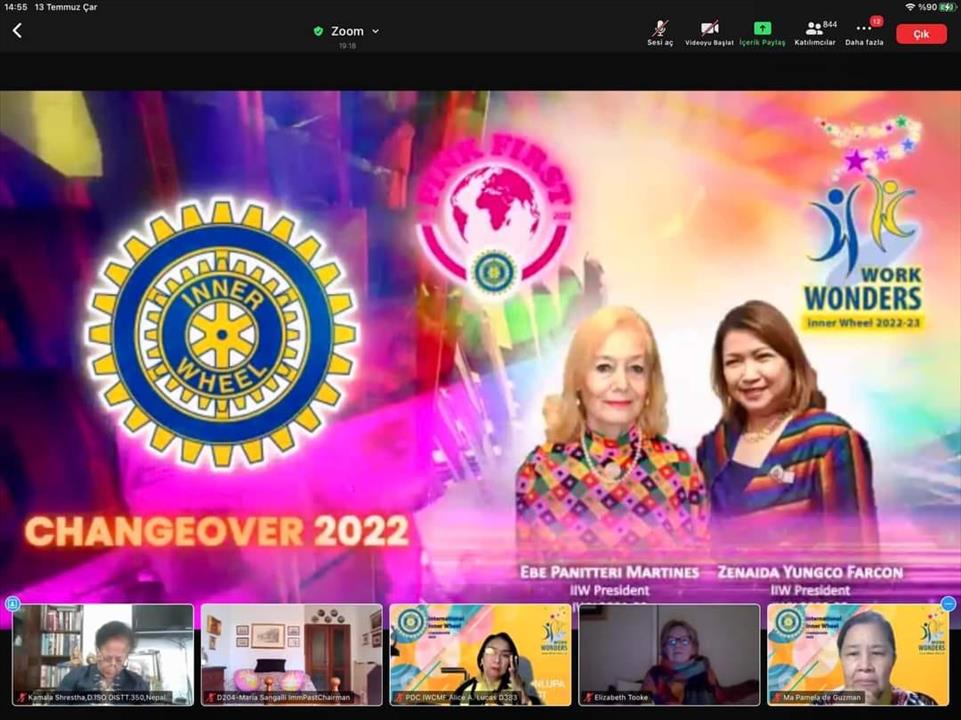Click the green encryption shield icon
961x720 pixels.
[318, 31]
